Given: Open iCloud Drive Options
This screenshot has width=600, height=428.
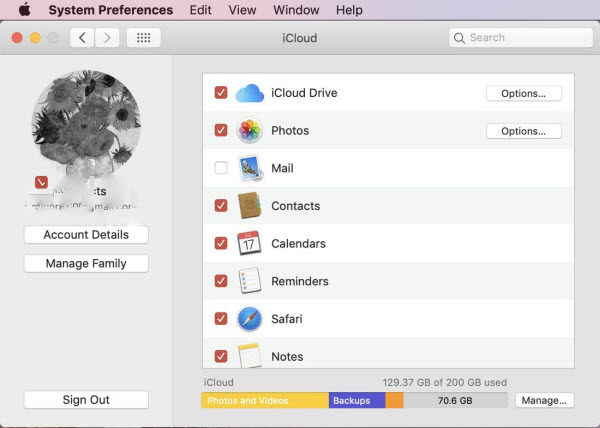Looking at the screenshot, I should coord(523,93).
